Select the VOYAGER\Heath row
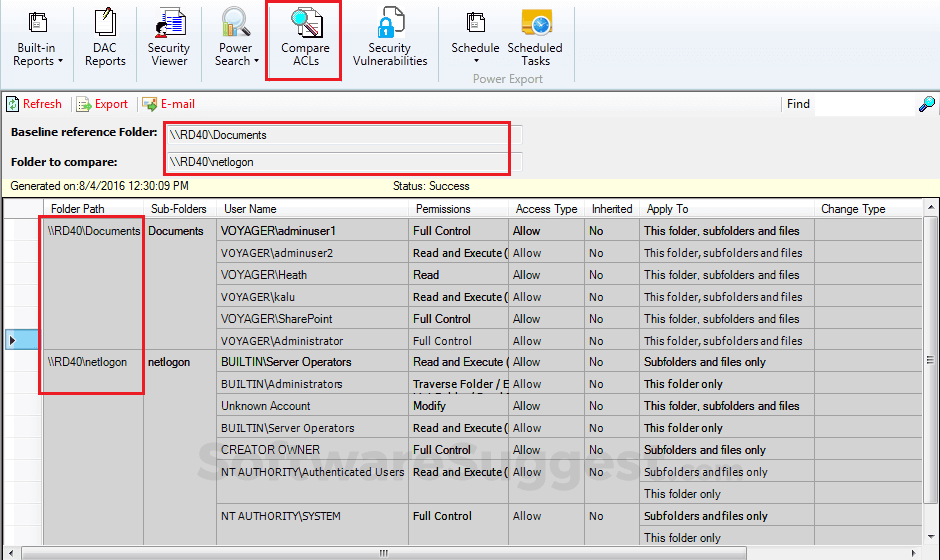Viewport: 940px width, 560px height. coord(312,275)
